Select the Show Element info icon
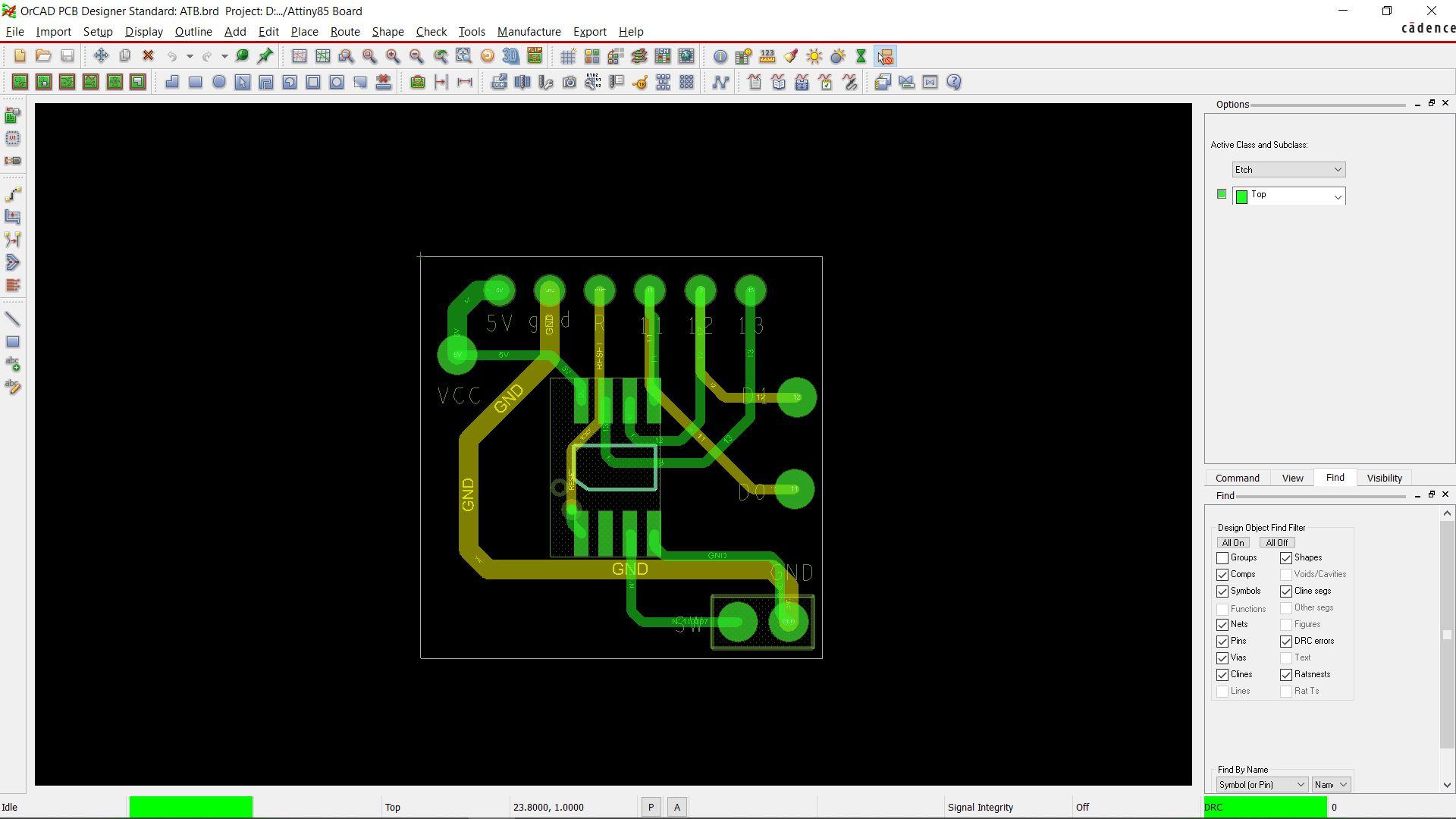Viewport: 1456px width, 819px height. pyautogui.click(x=720, y=56)
